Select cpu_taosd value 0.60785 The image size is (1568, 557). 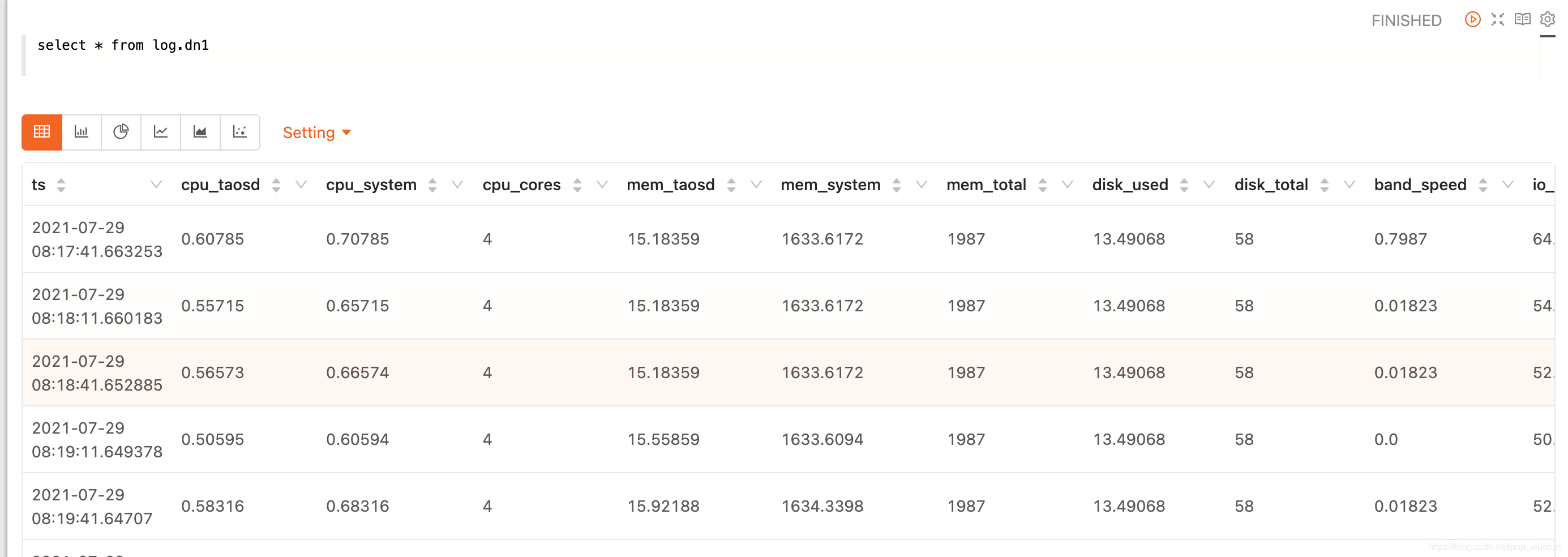[x=212, y=239]
